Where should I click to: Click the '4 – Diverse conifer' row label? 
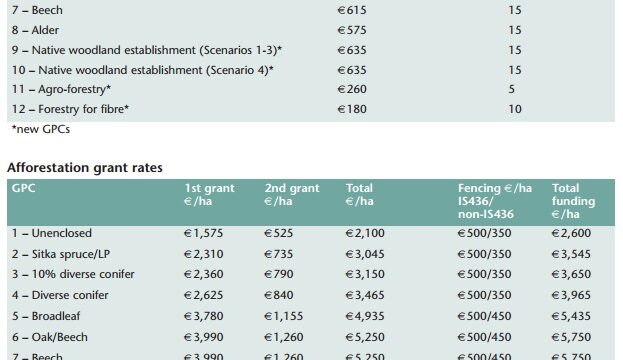60,295
